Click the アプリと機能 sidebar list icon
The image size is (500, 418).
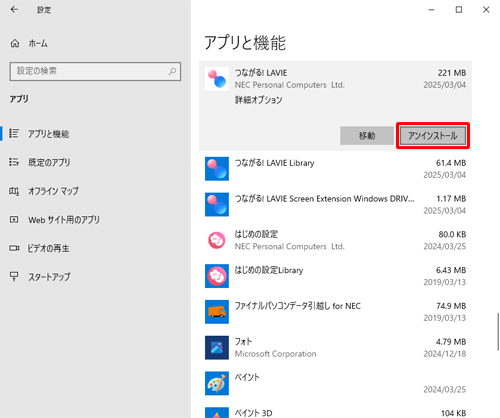pyautogui.click(x=14, y=133)
